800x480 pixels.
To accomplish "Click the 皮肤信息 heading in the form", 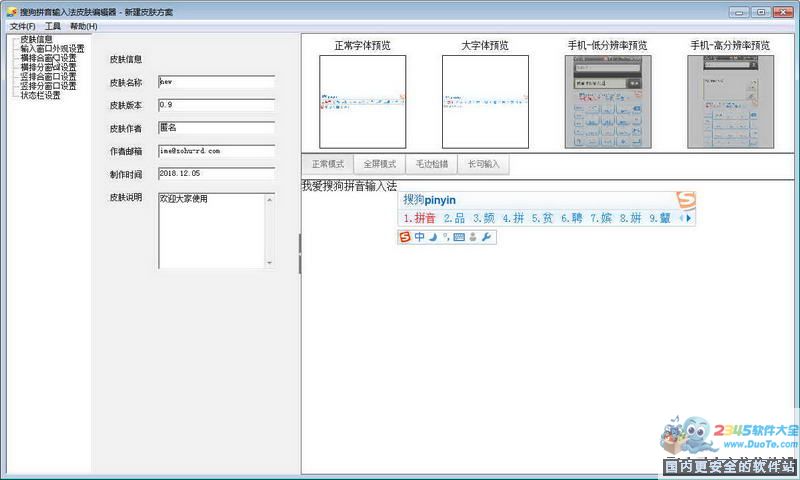I will [126, 60].
